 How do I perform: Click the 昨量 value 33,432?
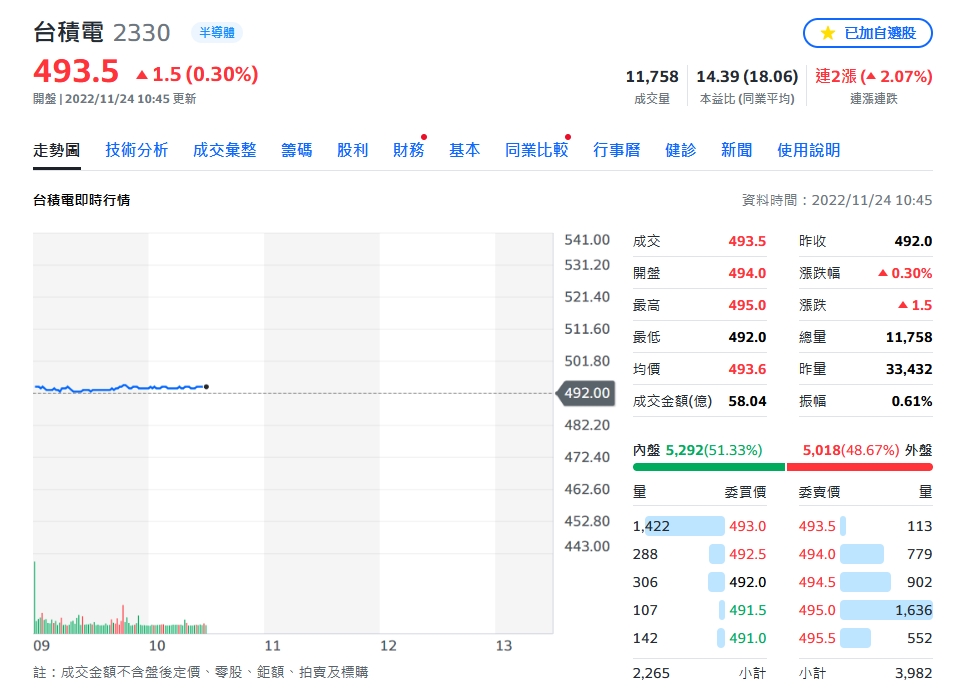[x=909, y=369]
